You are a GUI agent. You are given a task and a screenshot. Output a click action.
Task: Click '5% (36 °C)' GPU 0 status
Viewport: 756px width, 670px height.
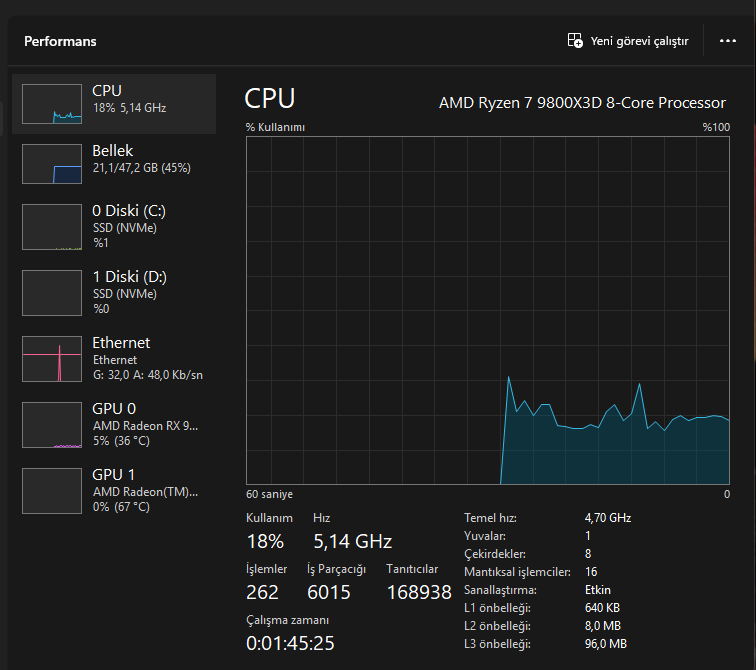click(x=121, y=441)
